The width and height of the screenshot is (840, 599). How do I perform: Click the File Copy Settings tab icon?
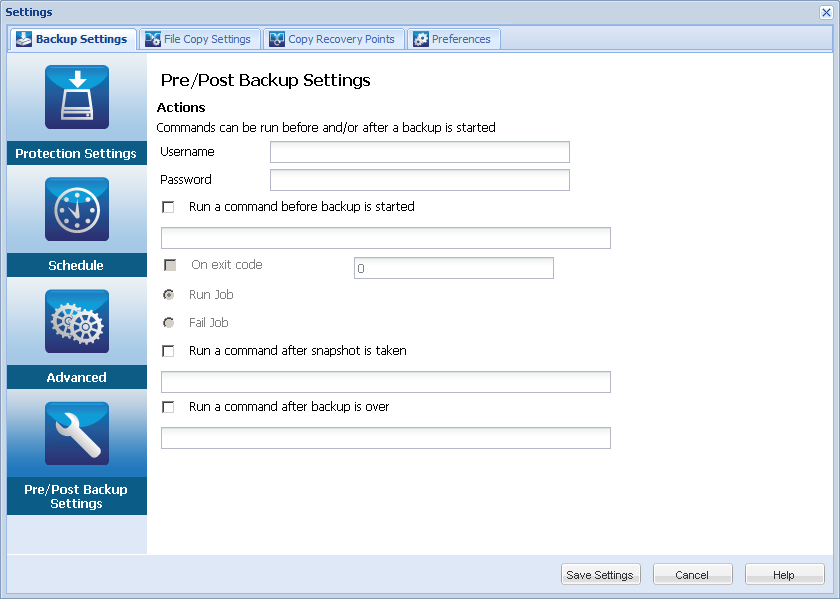tap(153, 39)
